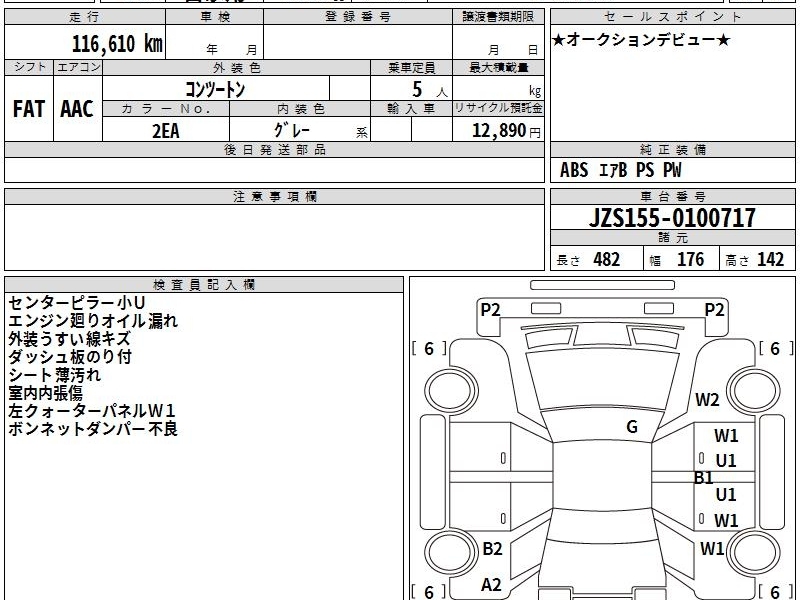The image size is (800, 600).
Task: Select the mileage value 116,610 km
Action: pyautogui.click(x=117, y=43)
